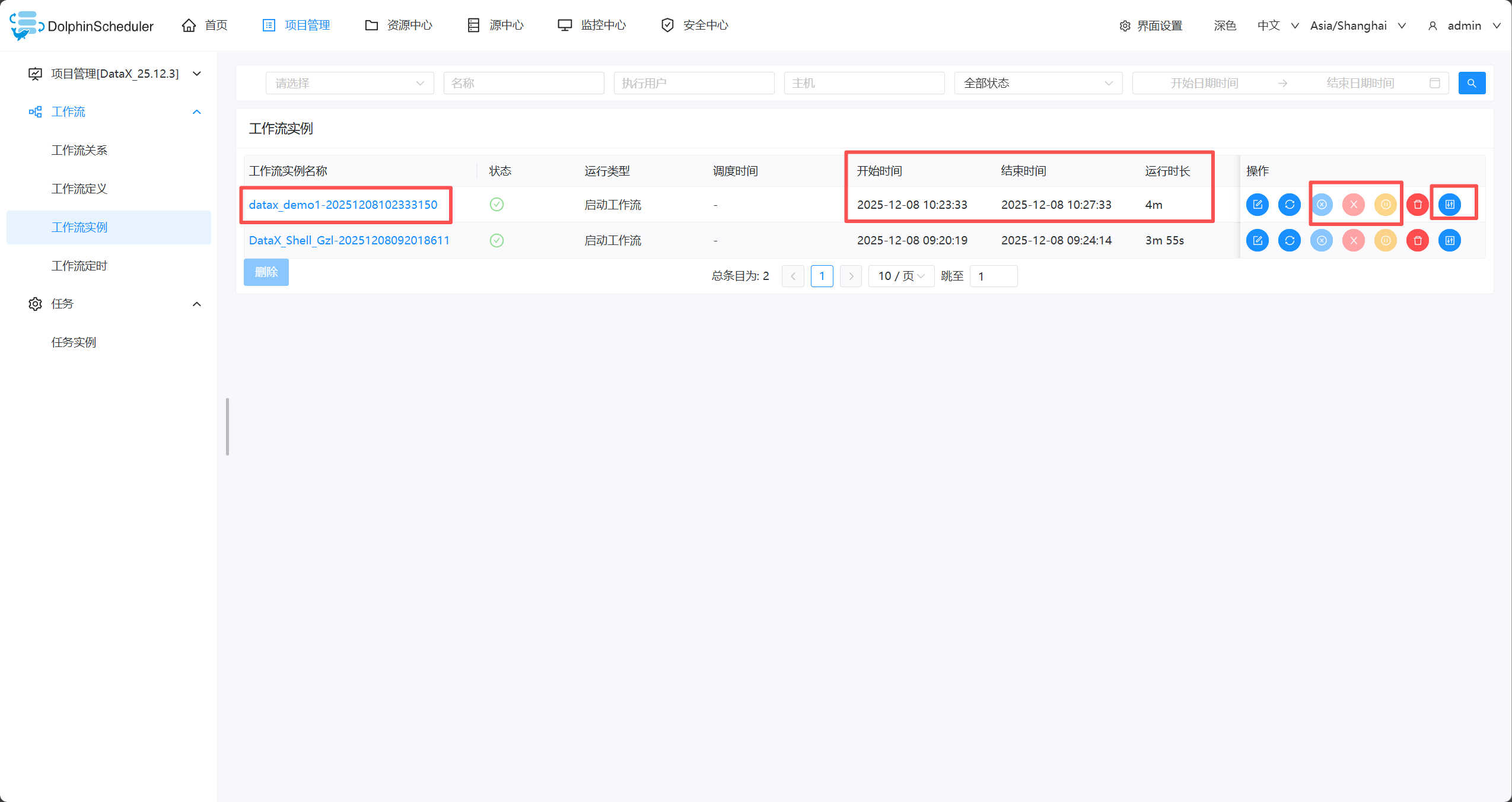The width and height of the screenshot is (1512, 802).
Task: Select 工作流定义 in the sidebar
Action: [79, 189]
